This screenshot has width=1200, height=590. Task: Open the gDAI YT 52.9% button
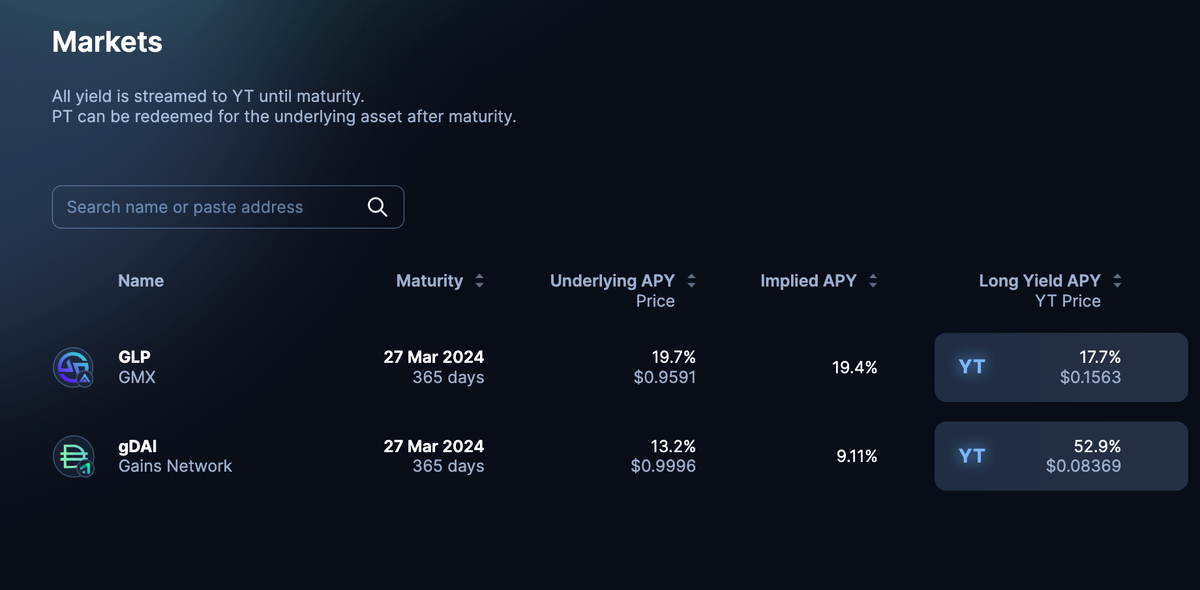click(x=1060, y=456)
